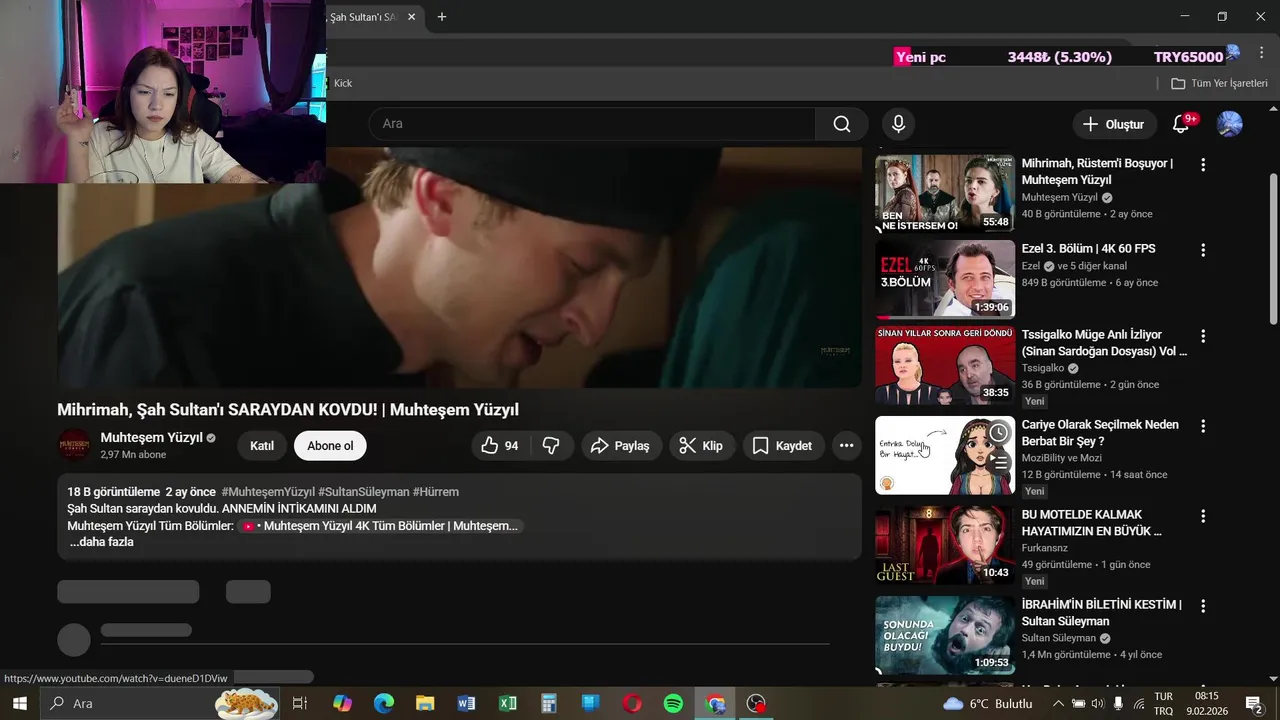Subscribe using Abone ol button
1280x720 pixels.
click(330, 446)
